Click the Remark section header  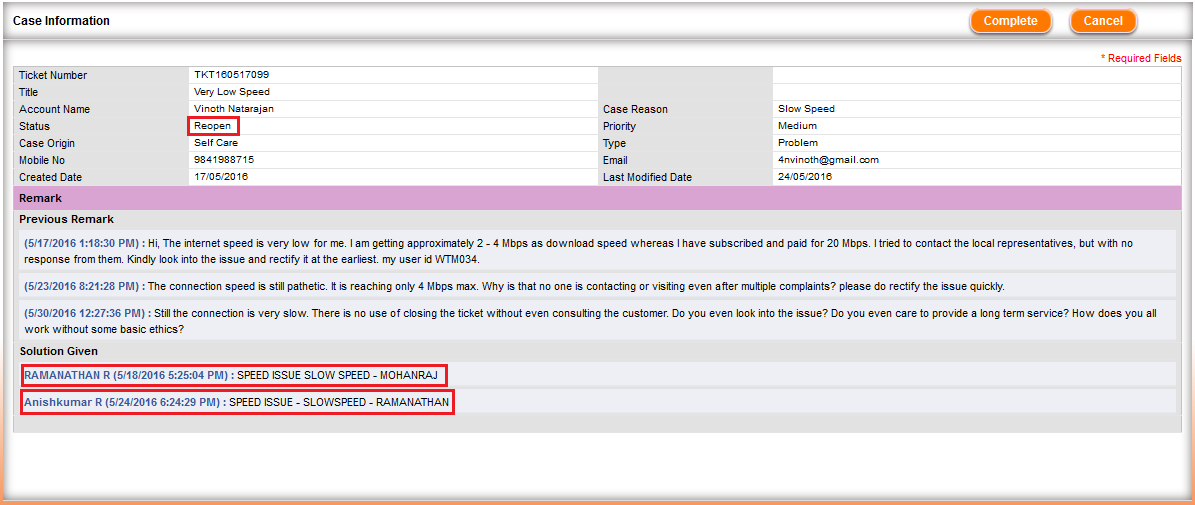40,198
